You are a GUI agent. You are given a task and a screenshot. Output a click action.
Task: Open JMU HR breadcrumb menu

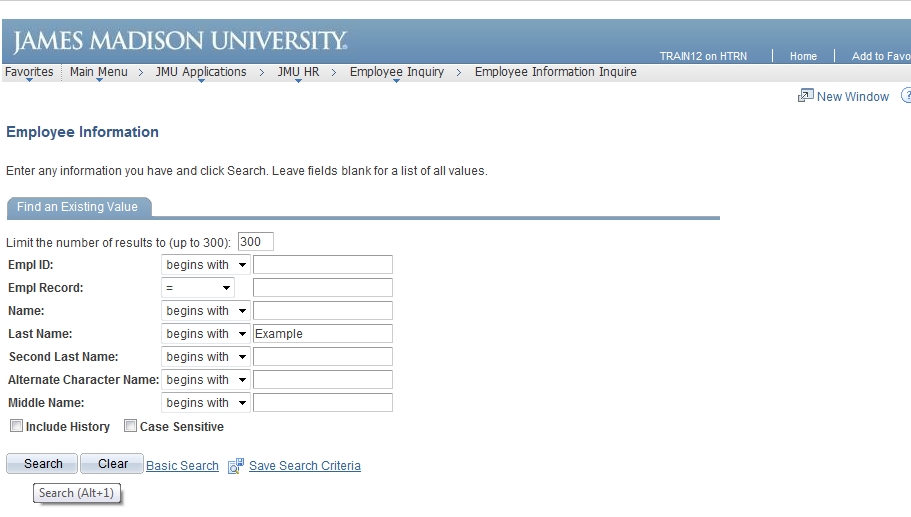298,72
